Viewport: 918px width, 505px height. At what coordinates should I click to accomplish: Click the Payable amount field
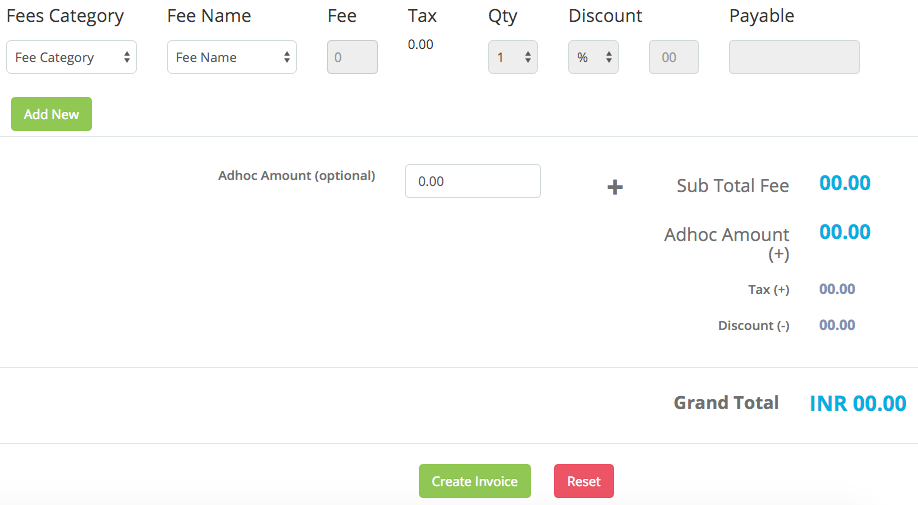794,57
